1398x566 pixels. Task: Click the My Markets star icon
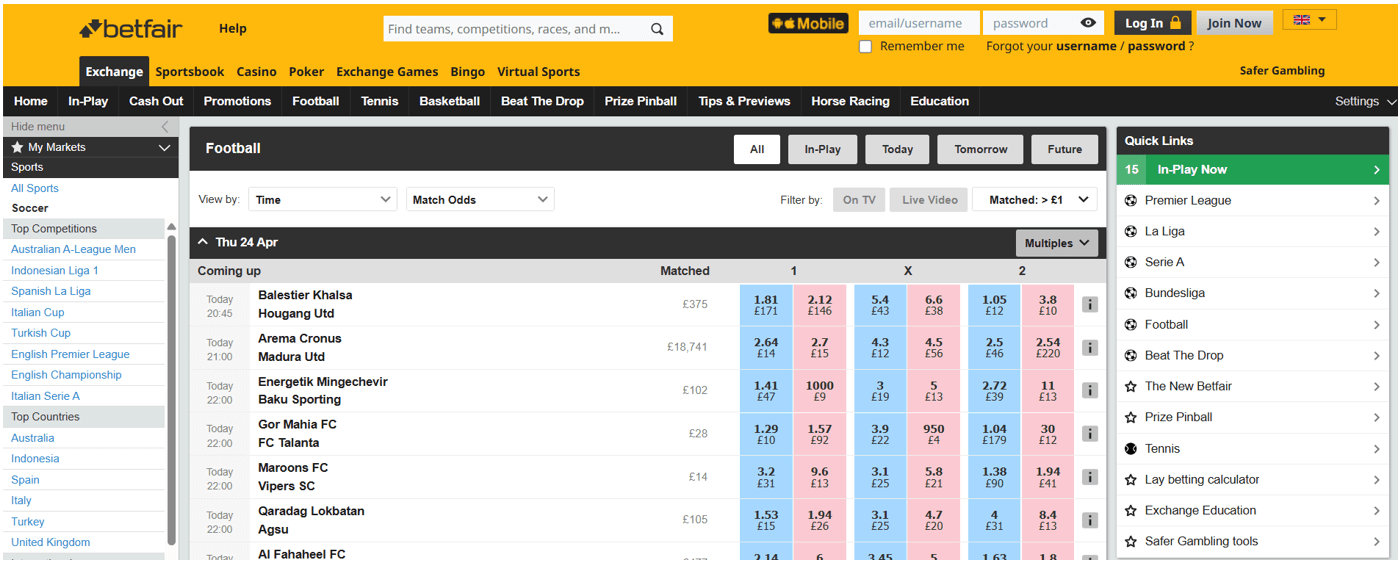coord(17,147)
